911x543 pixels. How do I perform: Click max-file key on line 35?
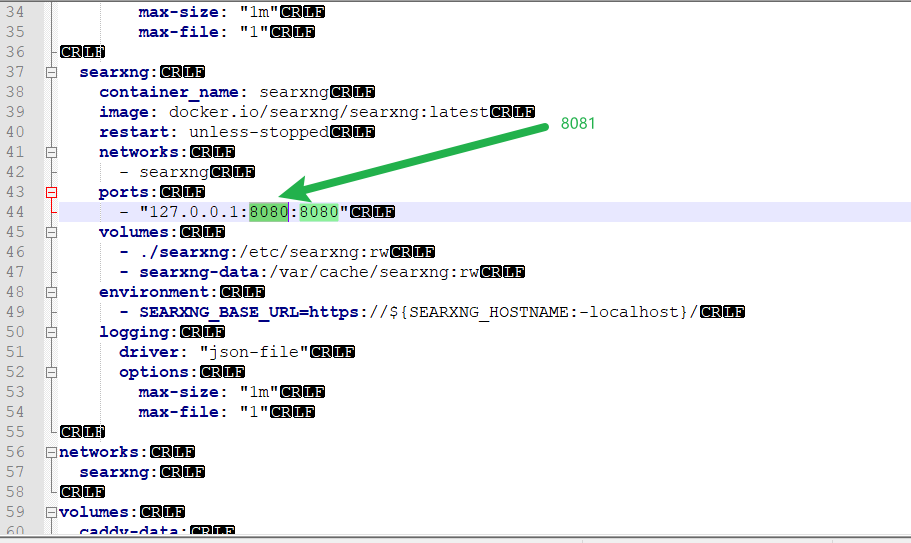coord(179,32)
